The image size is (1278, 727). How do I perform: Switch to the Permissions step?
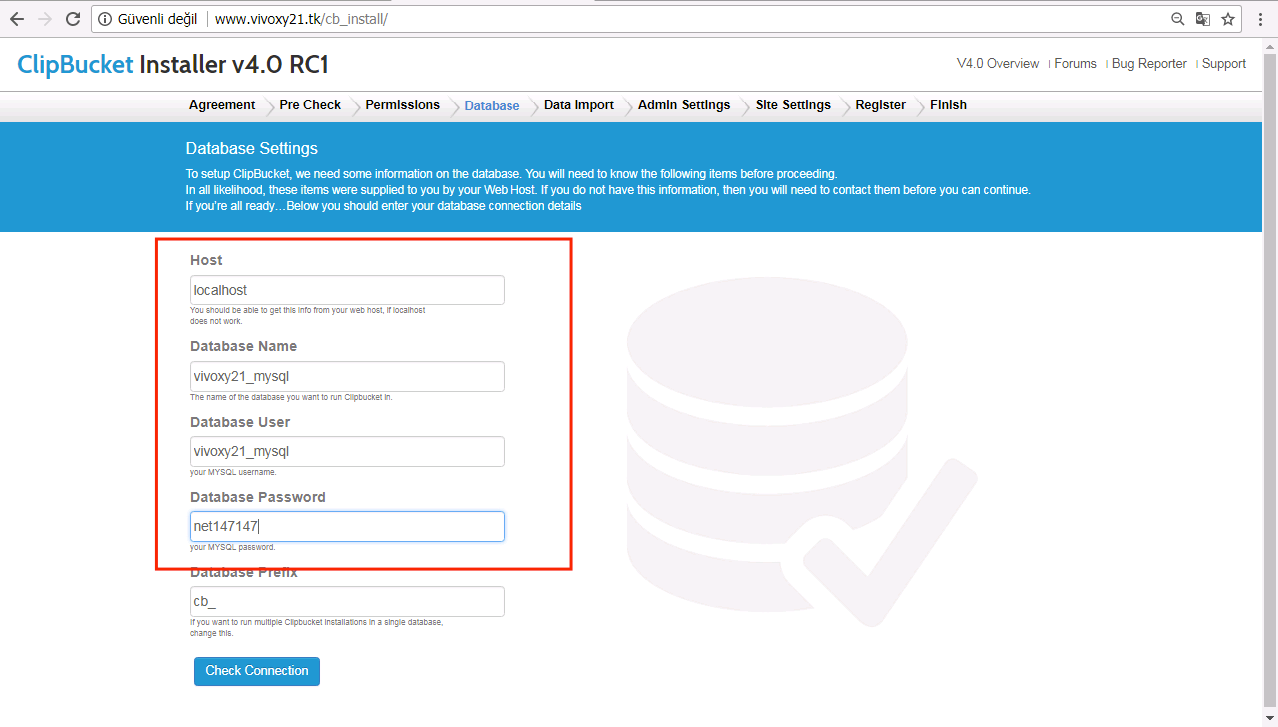[402, 105]
